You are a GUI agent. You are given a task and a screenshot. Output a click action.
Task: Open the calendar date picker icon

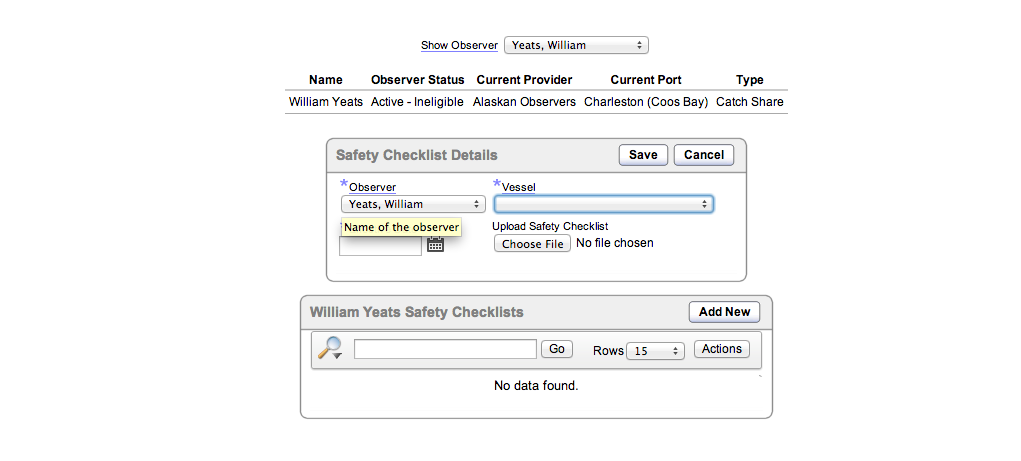pos(435,245)
